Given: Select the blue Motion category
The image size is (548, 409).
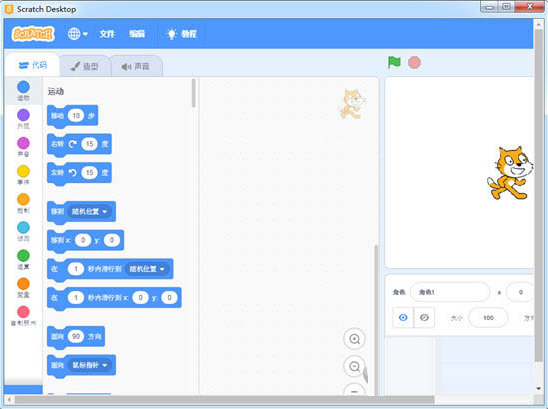Looking at the screenshot, I should click(x=23, y=91).
